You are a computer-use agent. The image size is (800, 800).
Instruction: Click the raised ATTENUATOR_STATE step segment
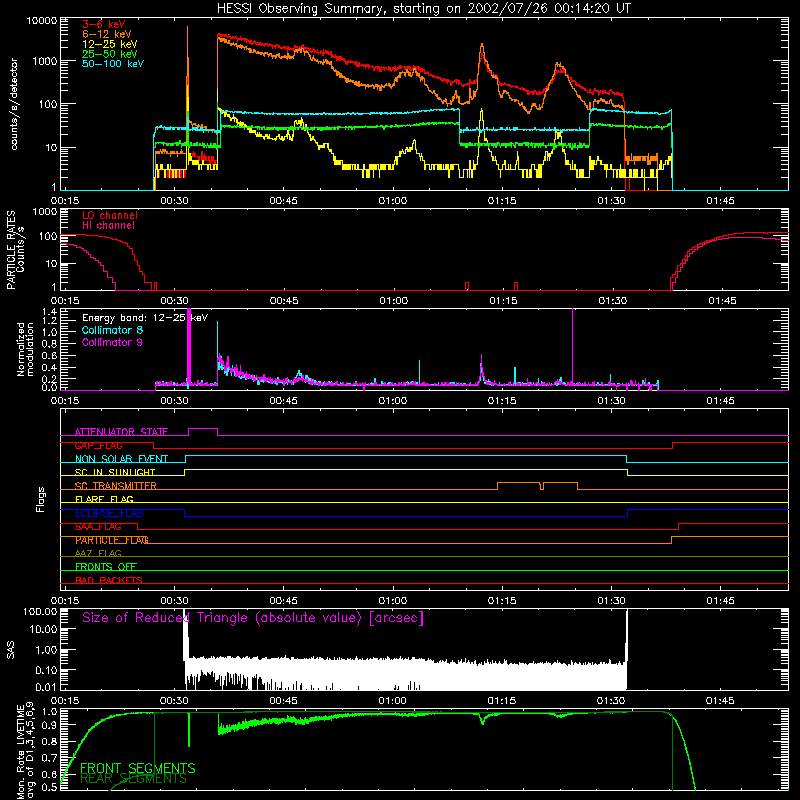point(203,429)
